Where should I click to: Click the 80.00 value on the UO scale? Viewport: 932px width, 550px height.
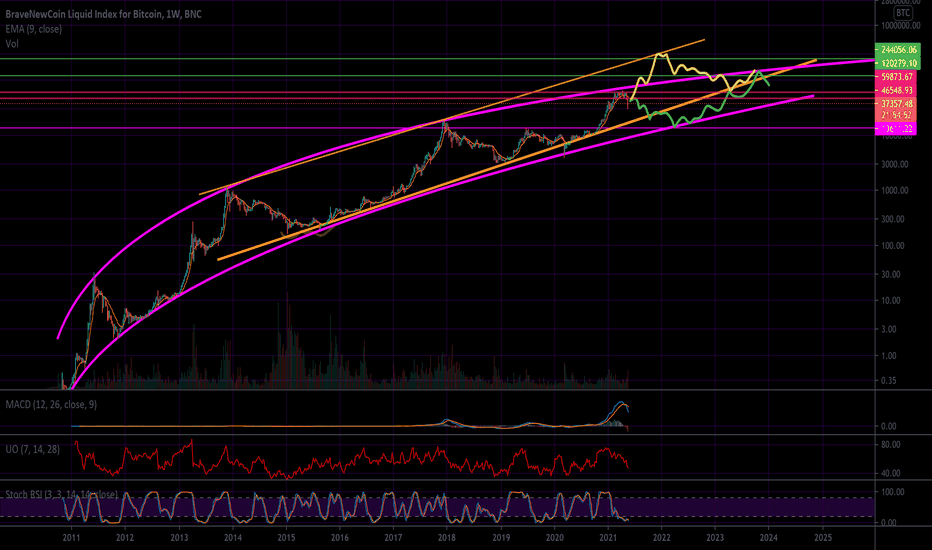(x=890, y=444)
